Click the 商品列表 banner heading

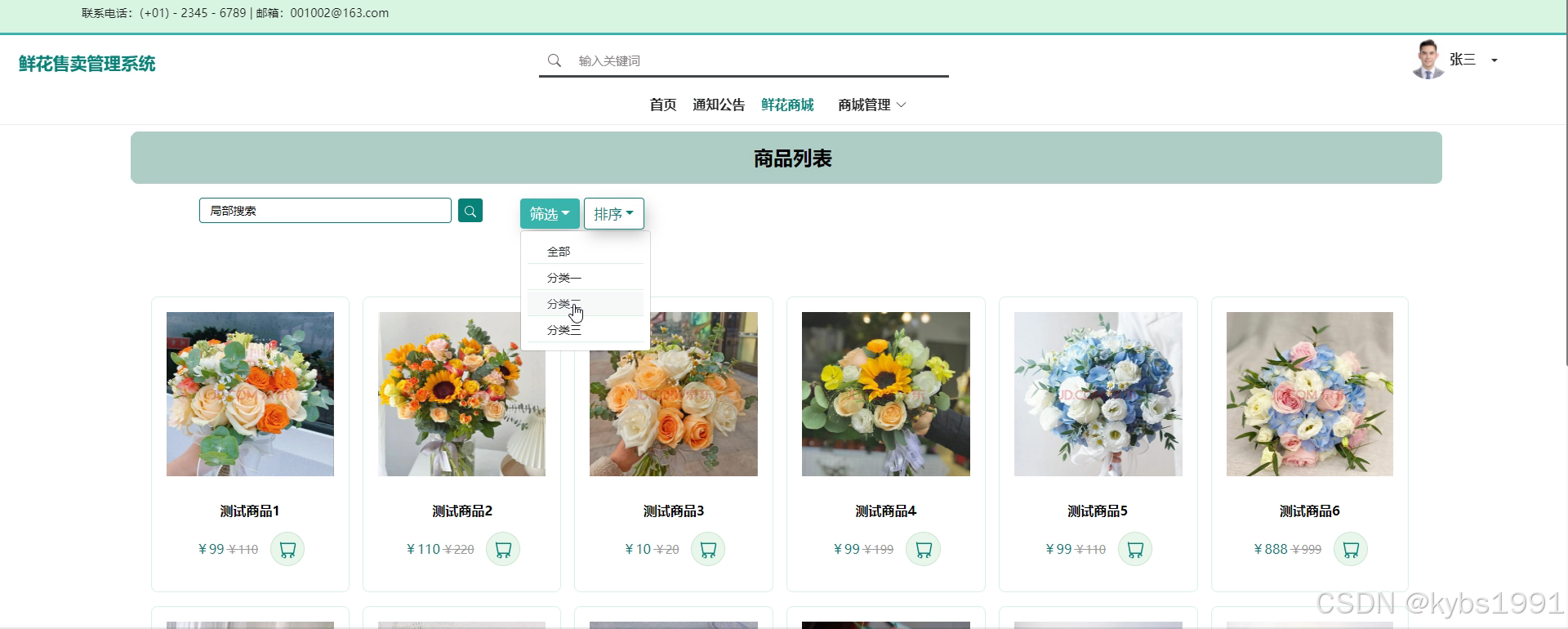click(x=792, y=158)
